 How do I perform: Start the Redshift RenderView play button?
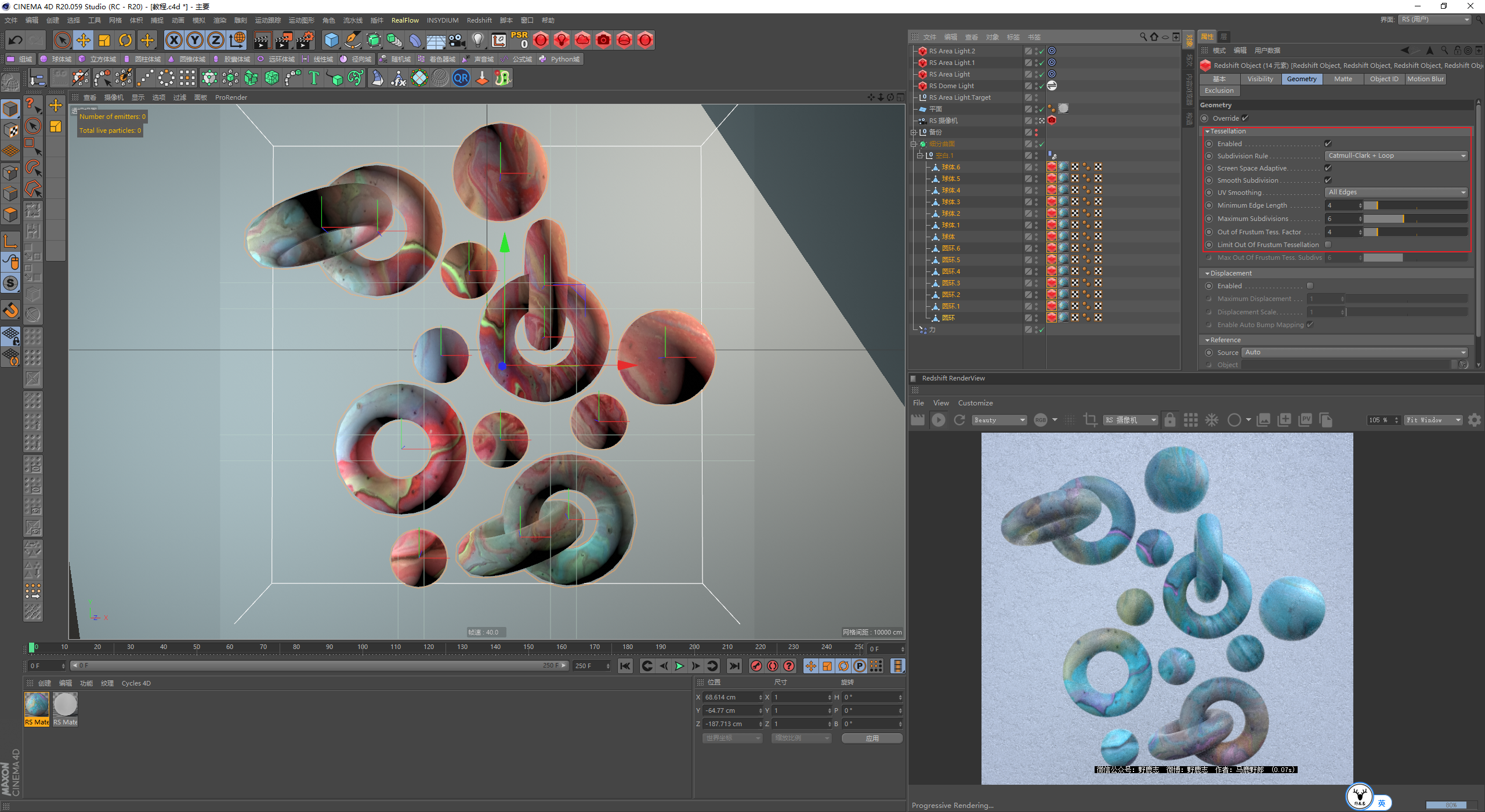938,420
